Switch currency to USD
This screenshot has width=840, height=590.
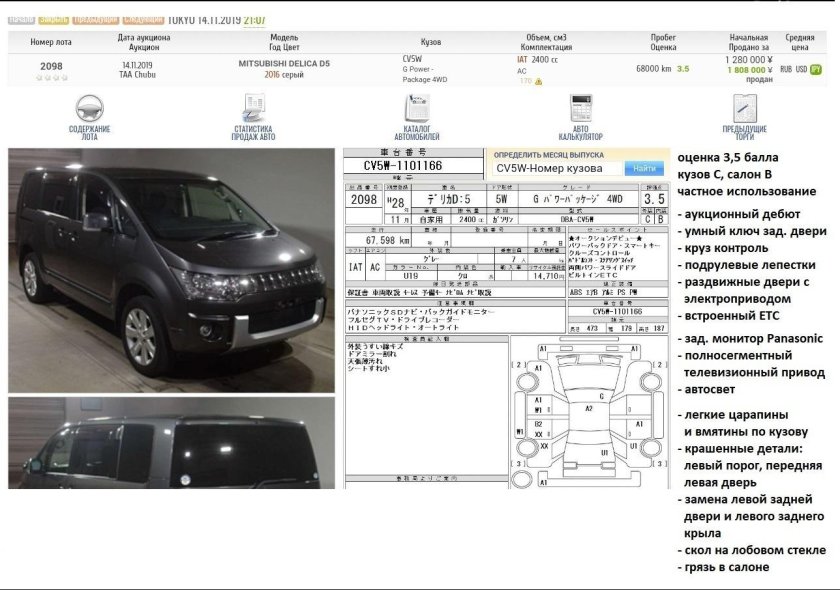pyautogui.click(x=800, y=70)
